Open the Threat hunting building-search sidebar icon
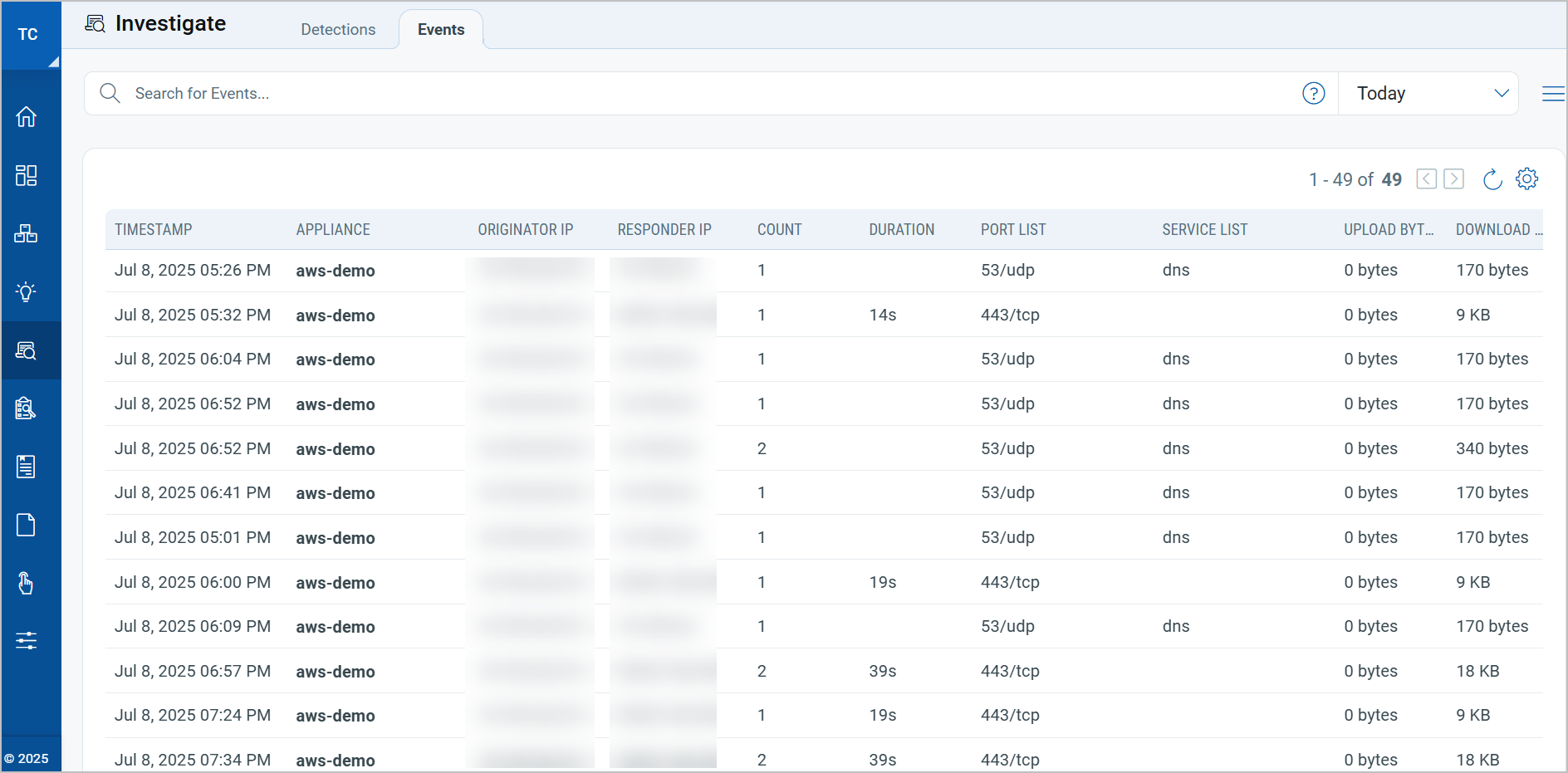This screenshot has height=773, width=1568. coord(27,409)
